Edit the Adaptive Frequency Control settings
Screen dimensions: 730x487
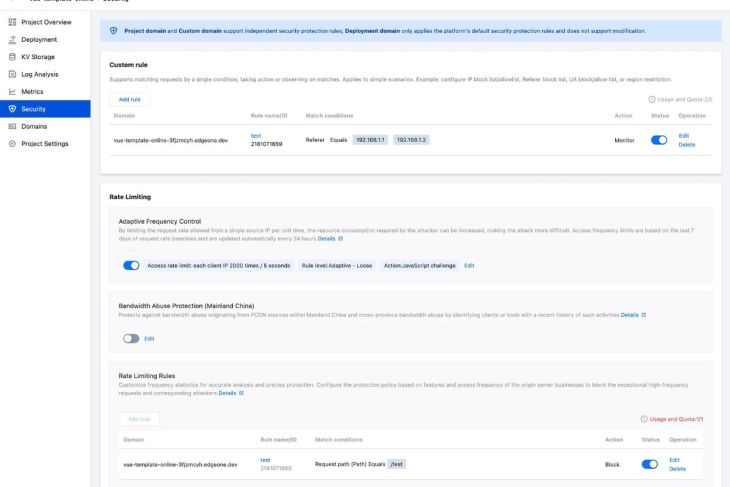pyautogui.click(x=469, y=265)
